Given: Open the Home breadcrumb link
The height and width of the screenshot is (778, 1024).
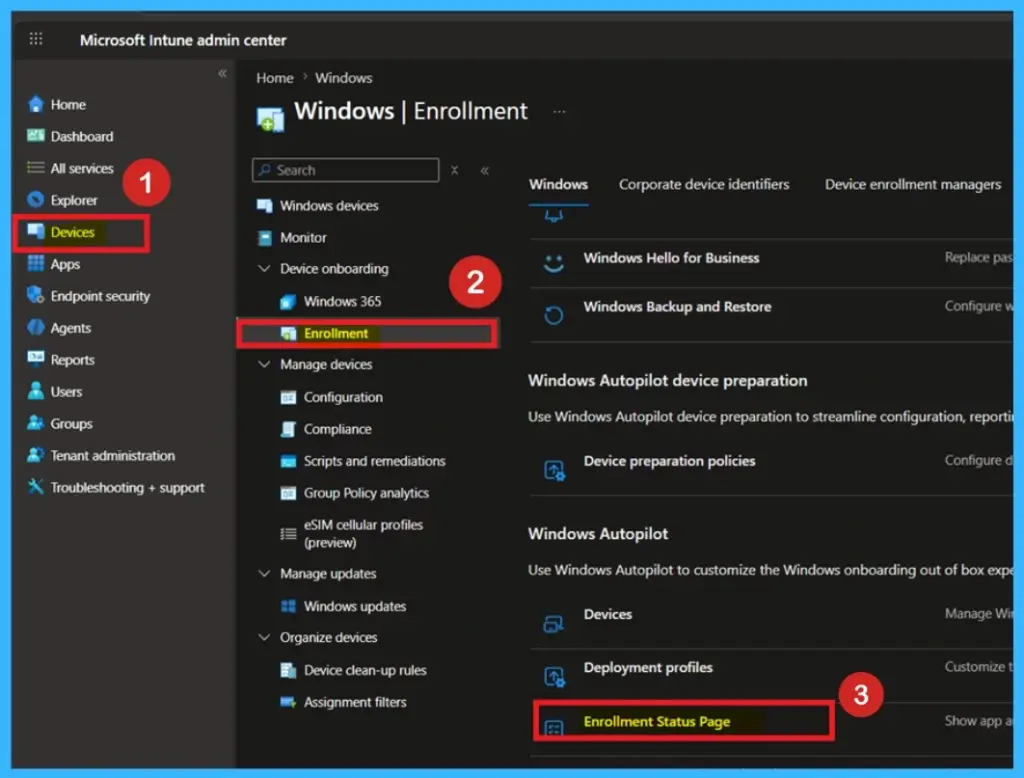Looking at the screenshot, I should 275,78.
